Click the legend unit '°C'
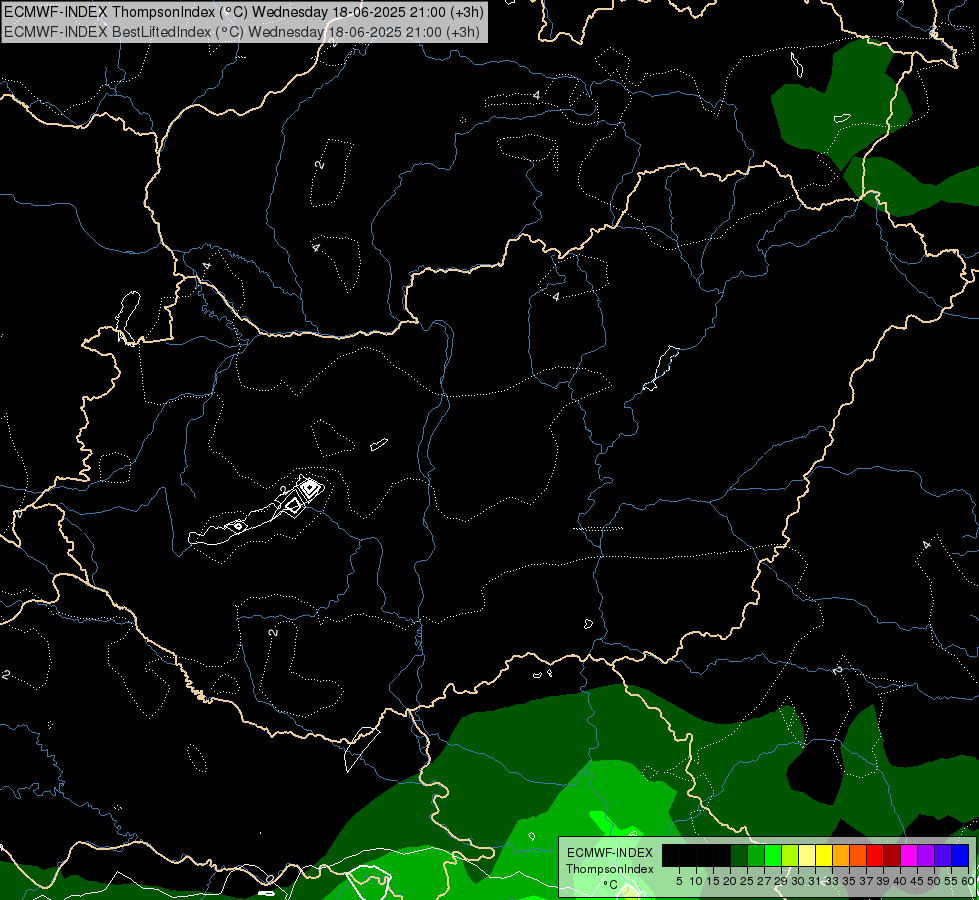Viewport: 979px width, 900px height. click(x=610, y=885)
